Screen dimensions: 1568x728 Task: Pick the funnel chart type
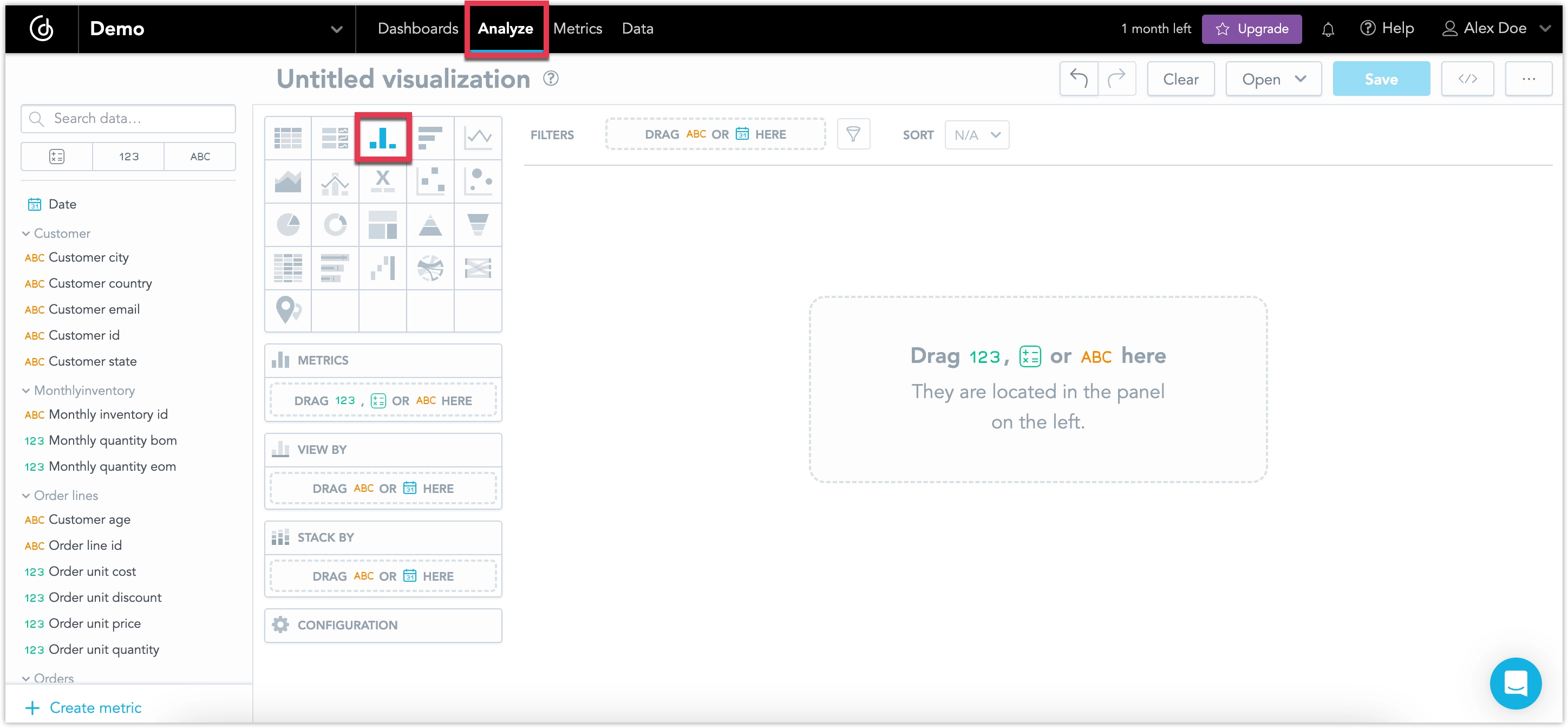(x=478, y=224)
